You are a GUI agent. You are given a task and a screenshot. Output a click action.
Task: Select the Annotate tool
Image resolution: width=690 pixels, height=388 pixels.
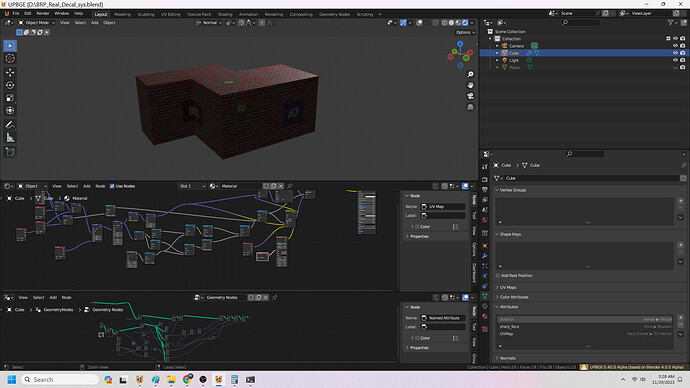(x=10, y=125)
